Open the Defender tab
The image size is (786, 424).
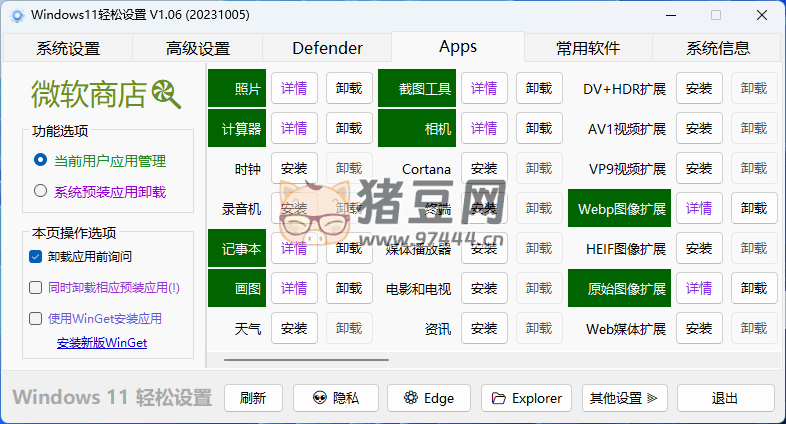coord(327,48)
